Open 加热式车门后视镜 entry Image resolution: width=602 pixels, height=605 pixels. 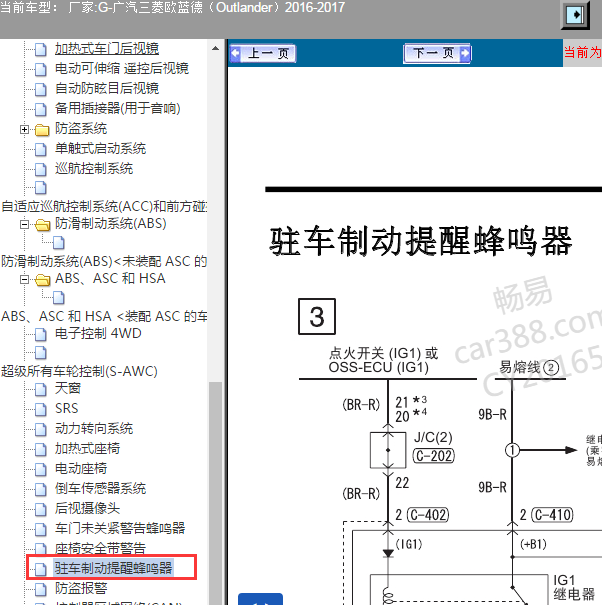tap(107, 49)
